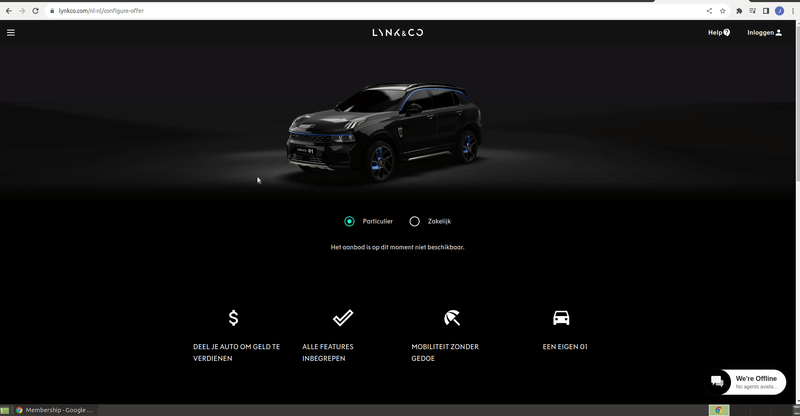
Task: Toggle the browser side panel icon
Action: click(766, 11)
